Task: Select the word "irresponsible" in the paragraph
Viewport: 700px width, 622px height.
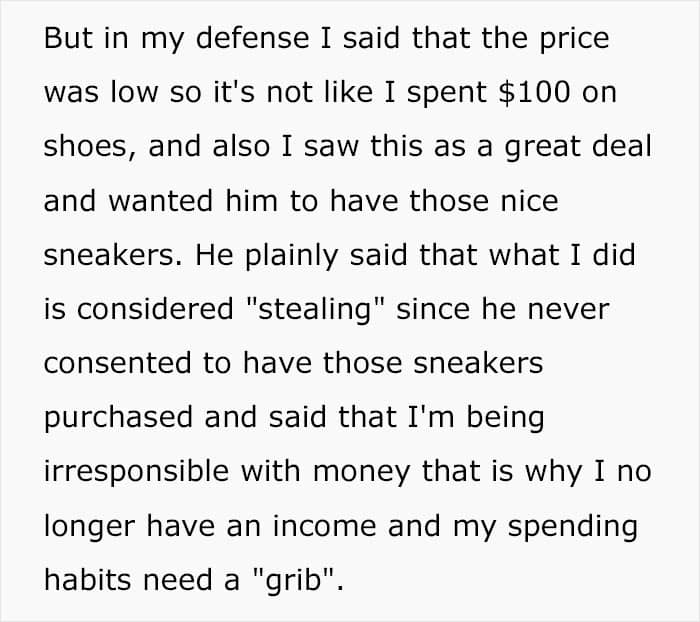Action: point(137,472)
